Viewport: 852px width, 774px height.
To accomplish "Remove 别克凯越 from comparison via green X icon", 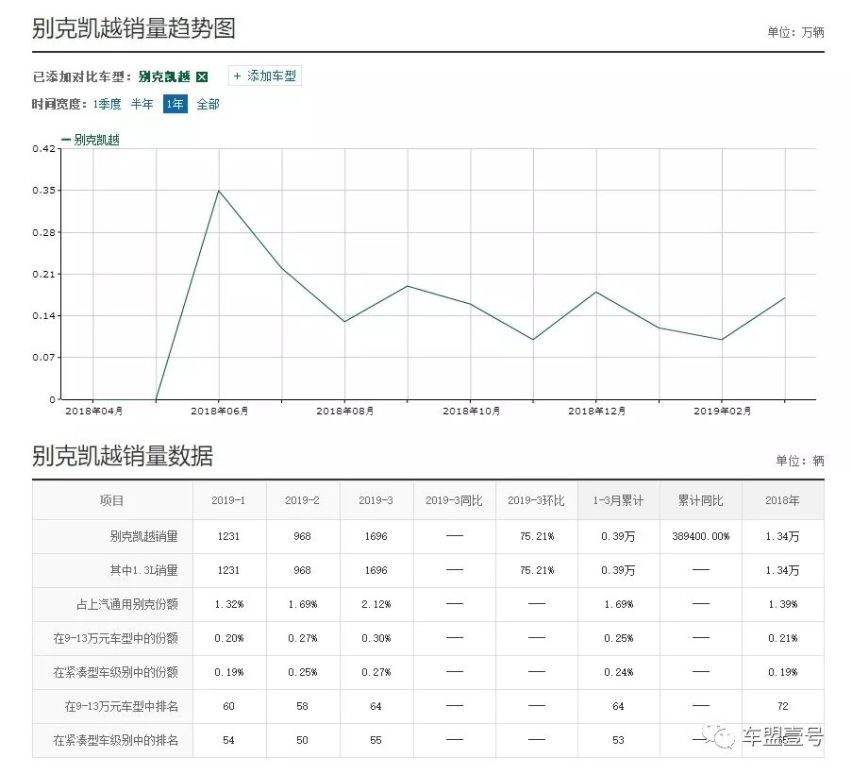I will point(202,77).
